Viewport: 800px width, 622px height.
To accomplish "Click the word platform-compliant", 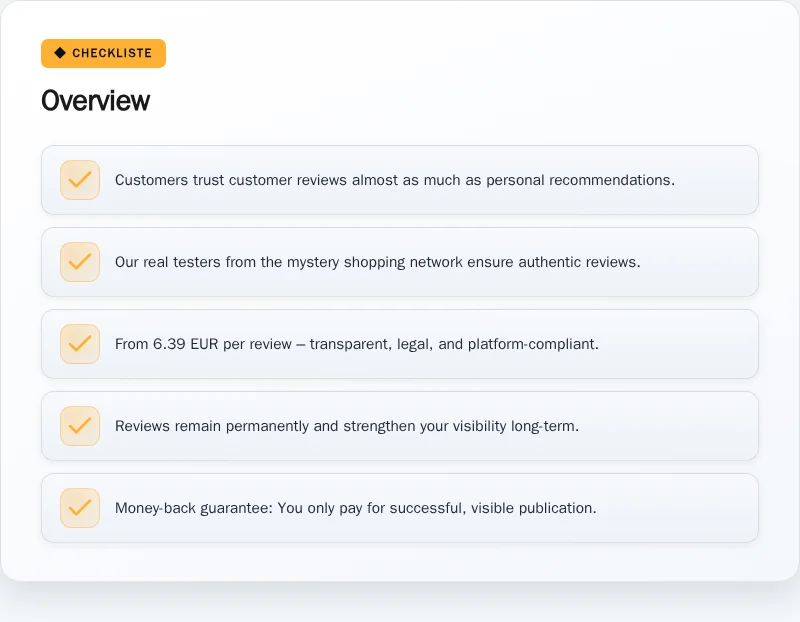I will pyautogui.click(x=533, y=344).
